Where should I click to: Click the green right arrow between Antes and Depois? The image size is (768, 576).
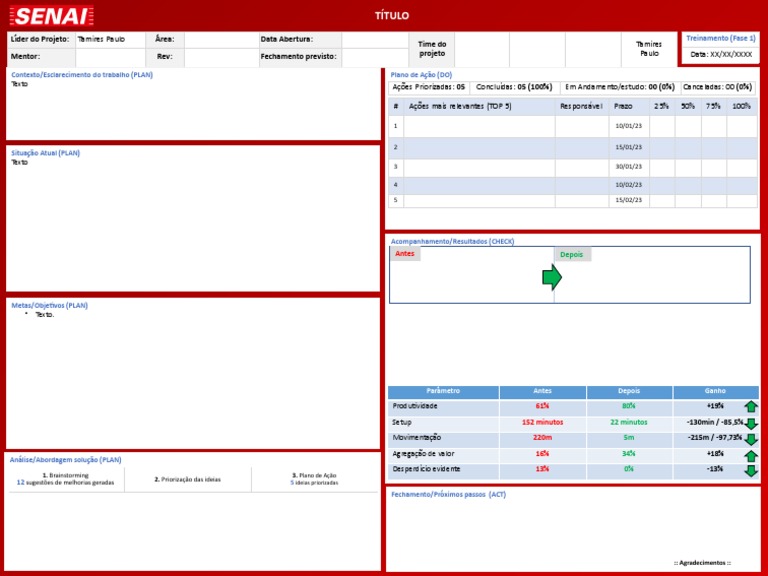pos(552,278)
